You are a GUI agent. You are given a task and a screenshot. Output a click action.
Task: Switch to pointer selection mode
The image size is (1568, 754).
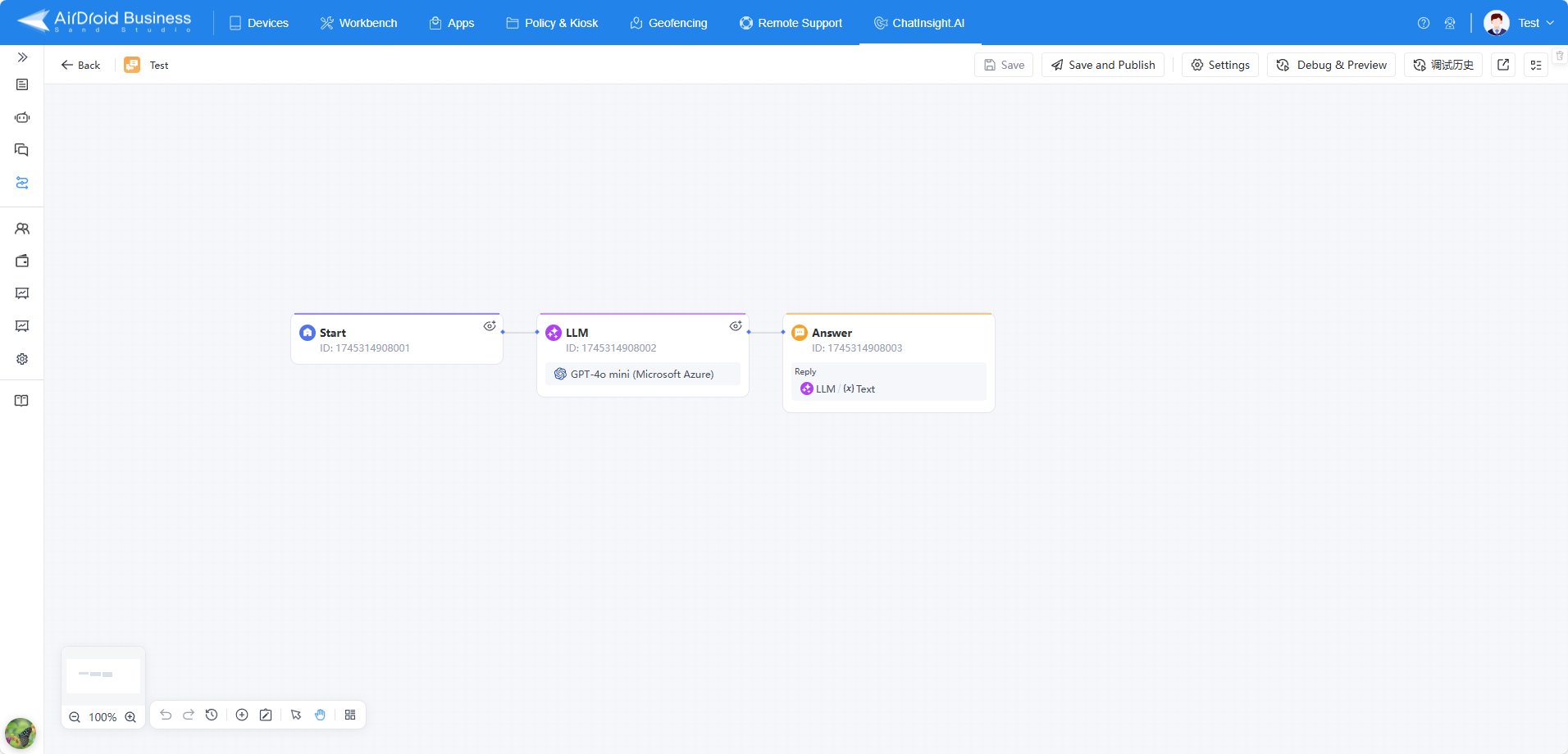(x=296, y=715)
